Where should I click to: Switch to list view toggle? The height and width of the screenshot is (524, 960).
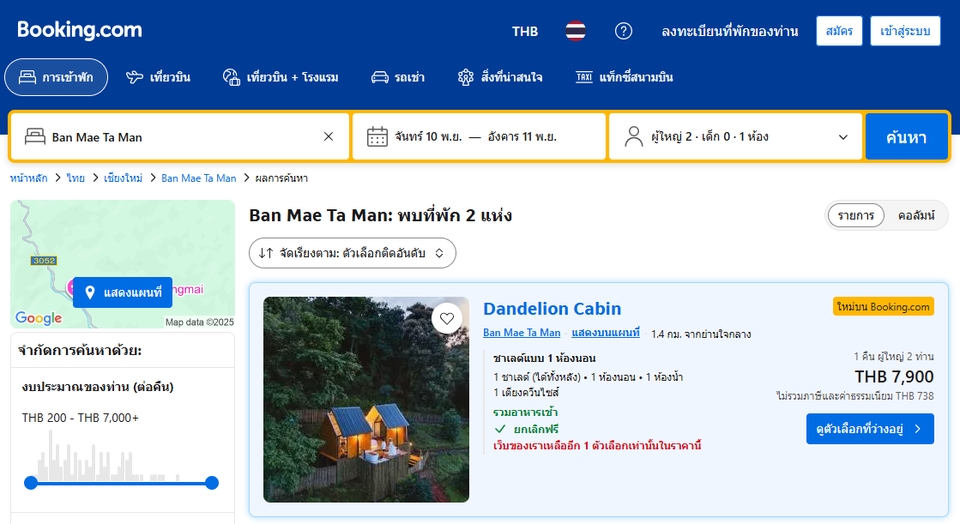856,215
